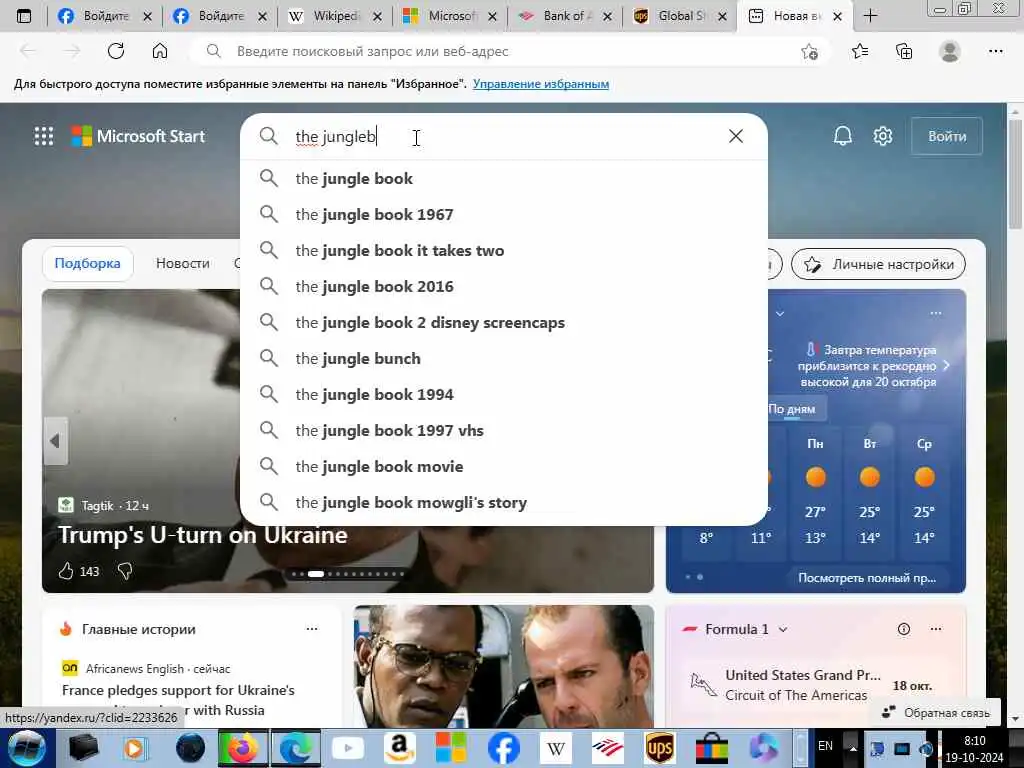Add this page to favorites star
Screen dimensions: 1024x768
pos(809,52)
